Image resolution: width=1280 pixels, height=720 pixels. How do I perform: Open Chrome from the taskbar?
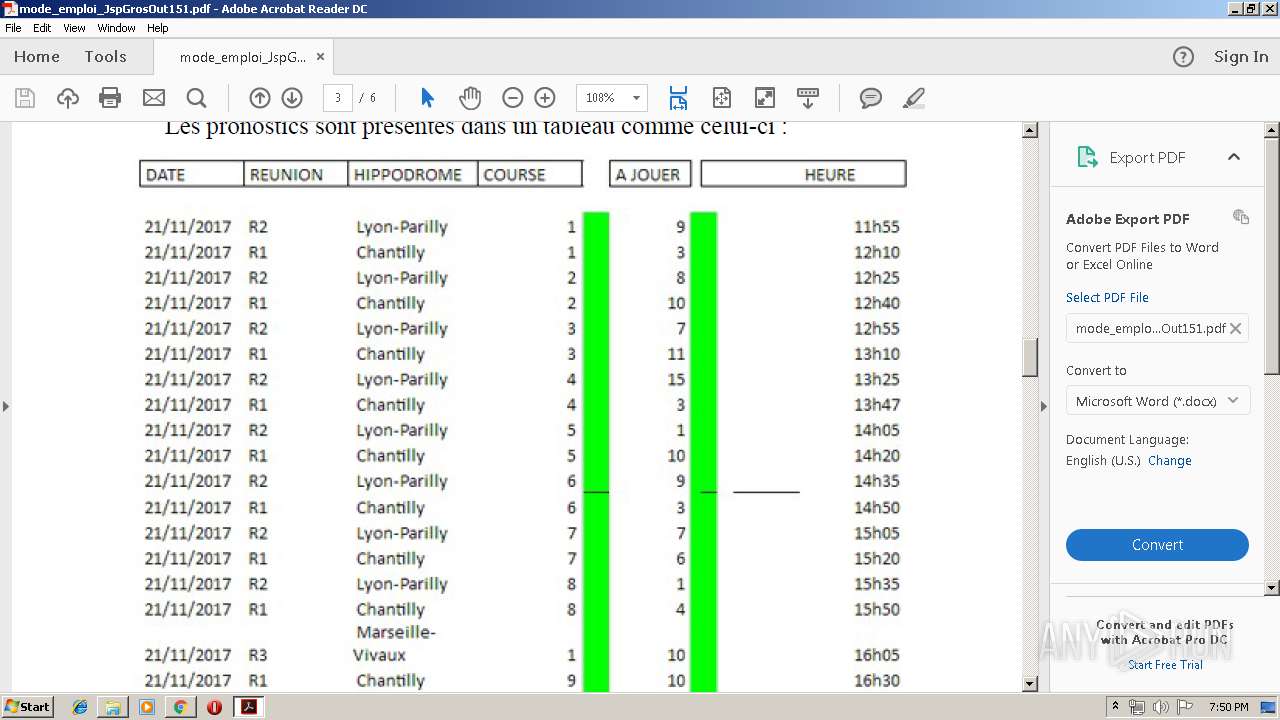point(180,707)
